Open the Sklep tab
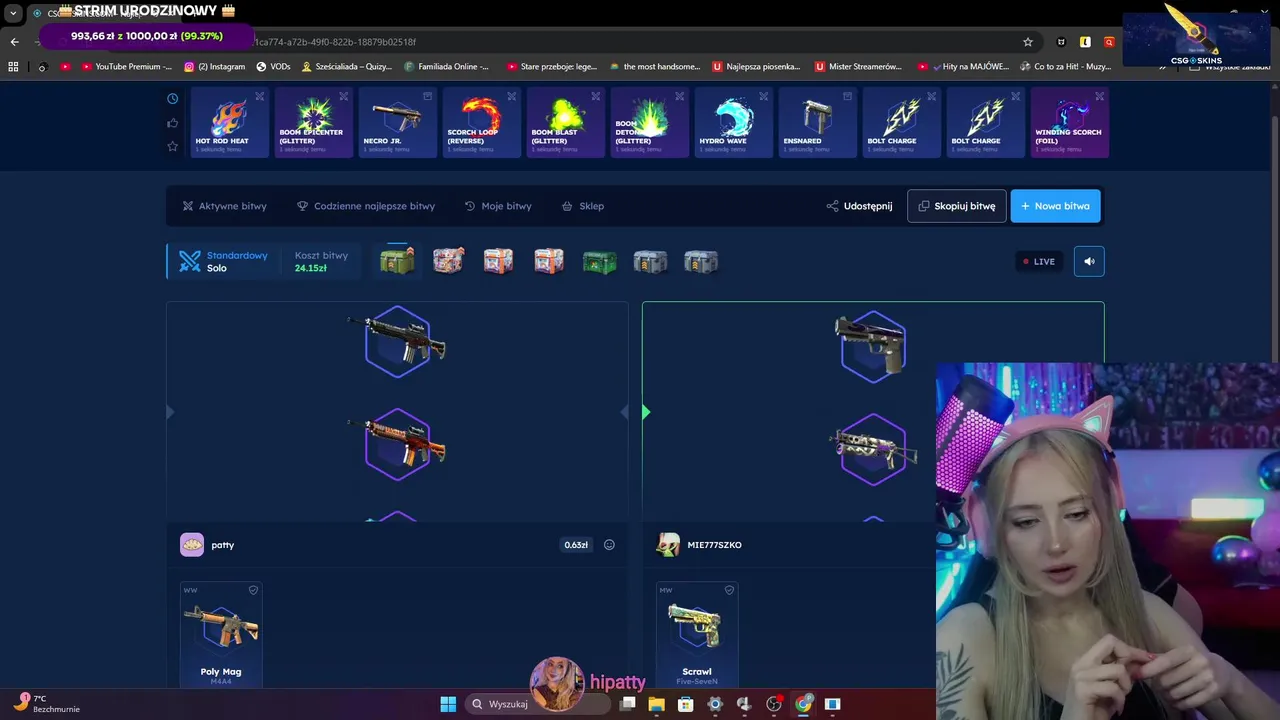The image size is (1280, 720). [x=583, y=206]
